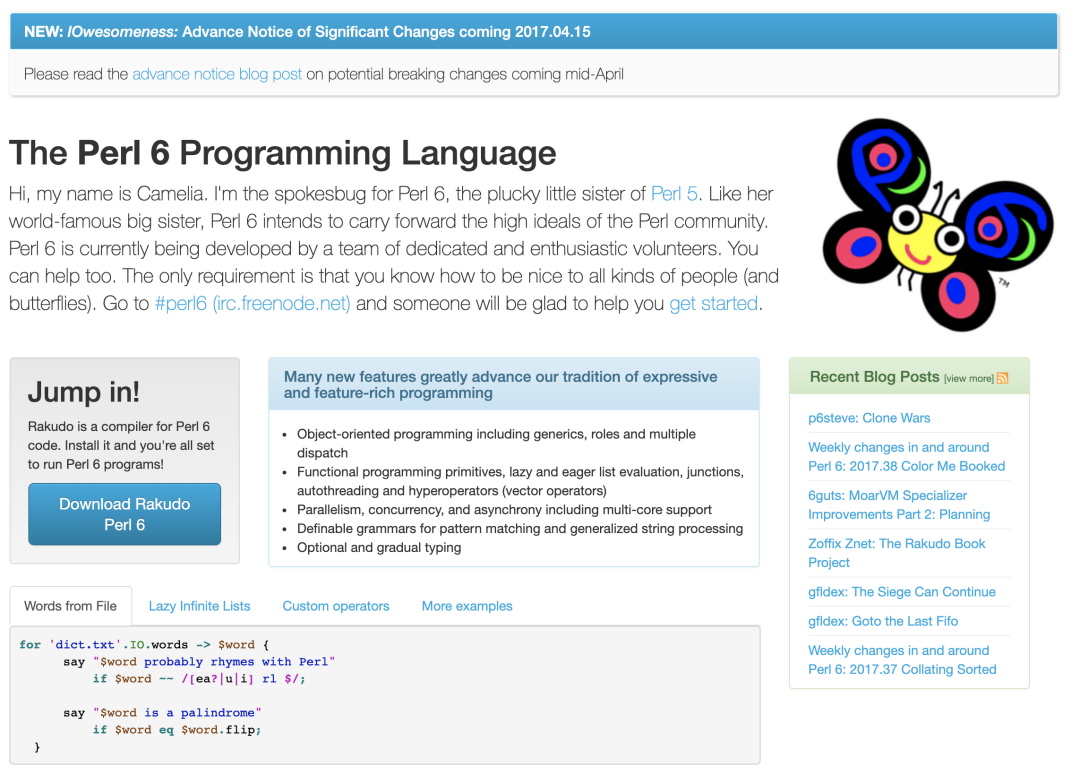Click the 'Many new features greatly advance' panel heading
The width and height of the screenshot is (1080, 775).
point(501,385)
